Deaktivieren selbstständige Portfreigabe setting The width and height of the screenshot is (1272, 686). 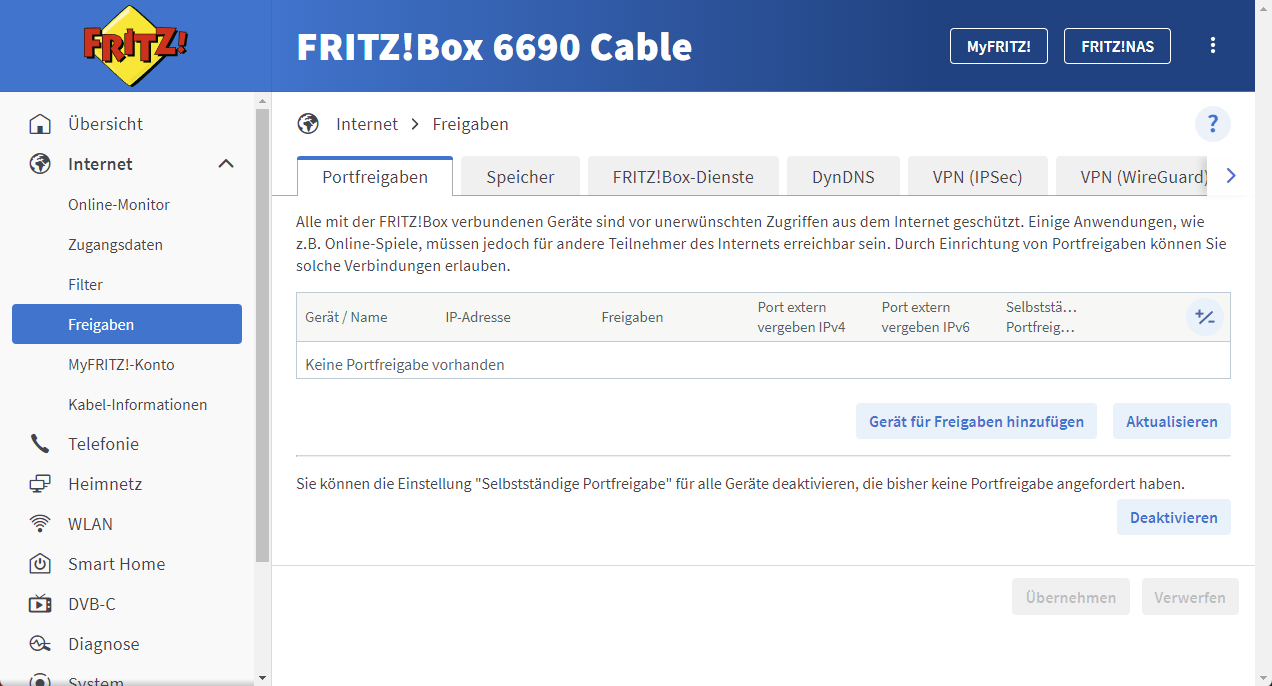[1173, 517]
